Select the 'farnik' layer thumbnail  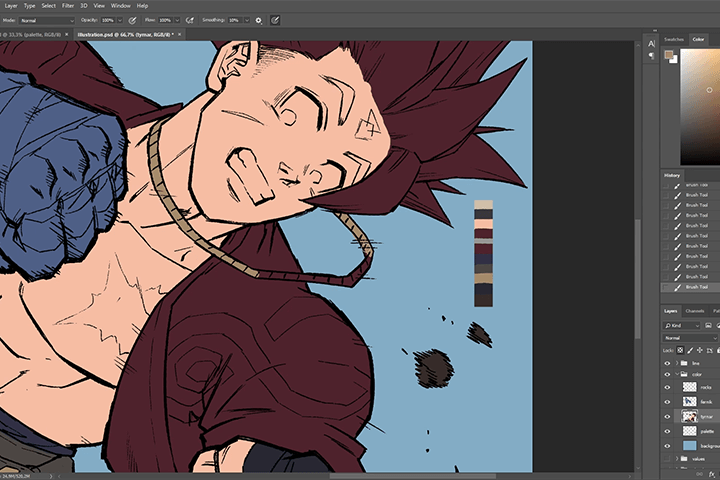tap(689, 402)
